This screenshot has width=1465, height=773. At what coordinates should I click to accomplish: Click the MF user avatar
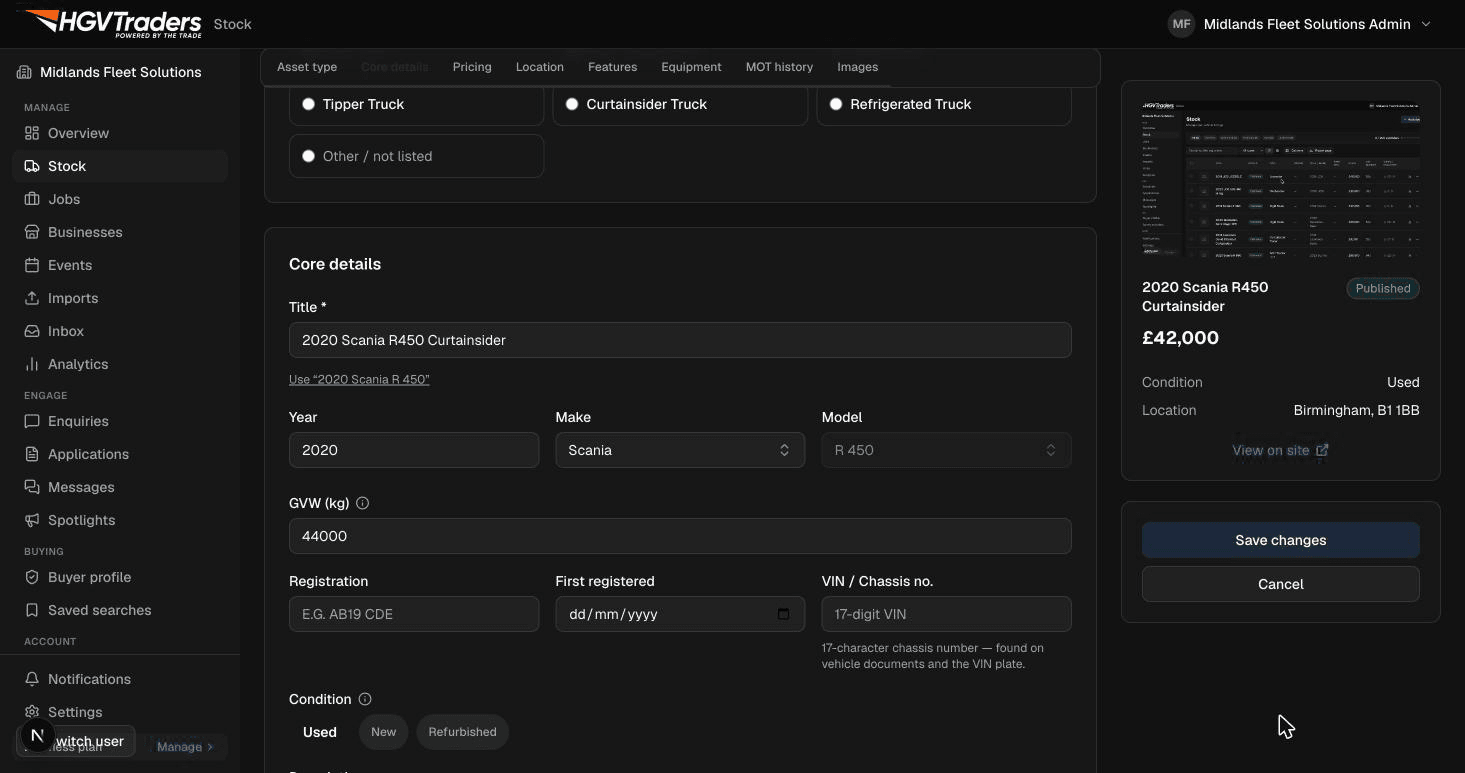click(1181, 24)
